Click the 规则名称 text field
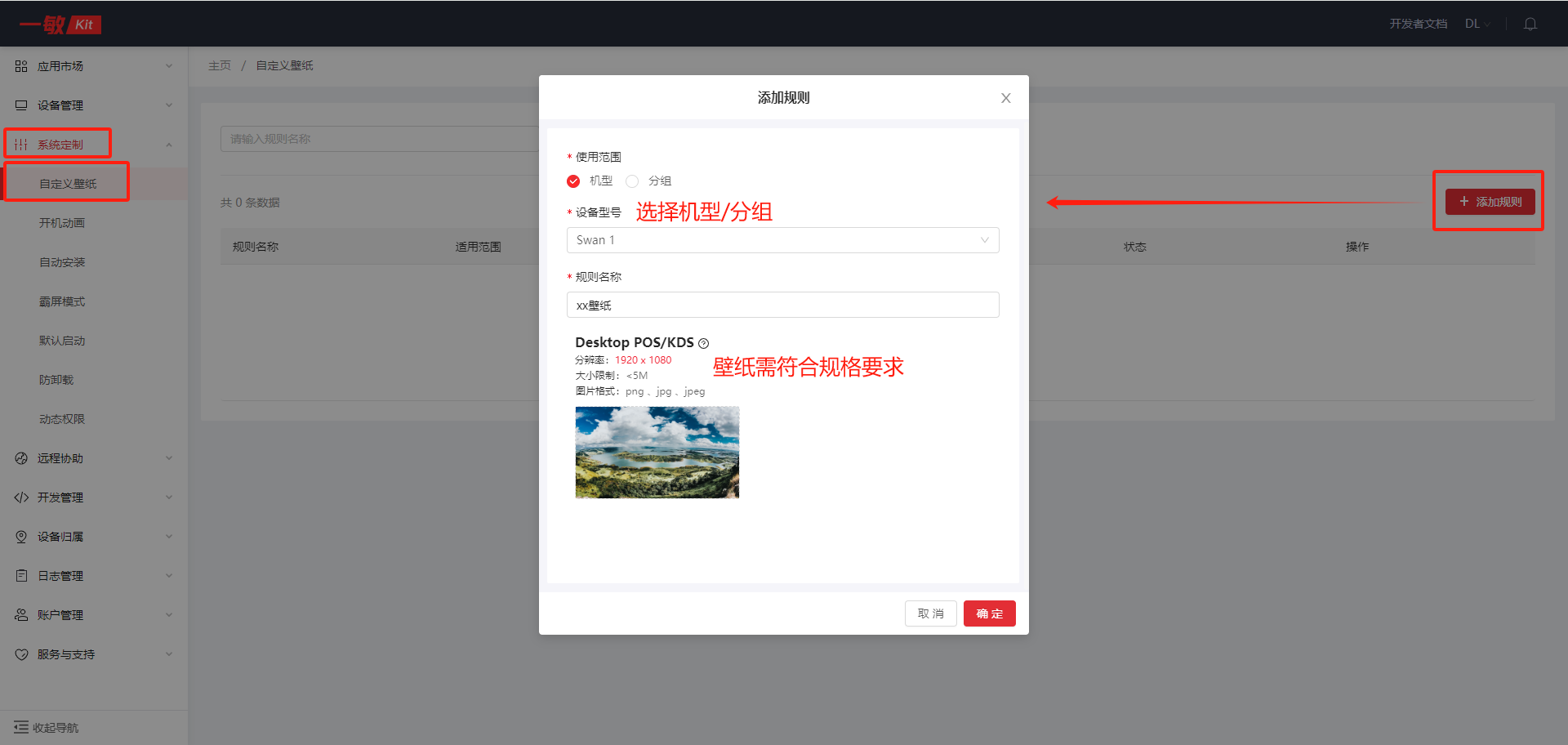This screenshot has height=745, width=1568. coord(782,305)
